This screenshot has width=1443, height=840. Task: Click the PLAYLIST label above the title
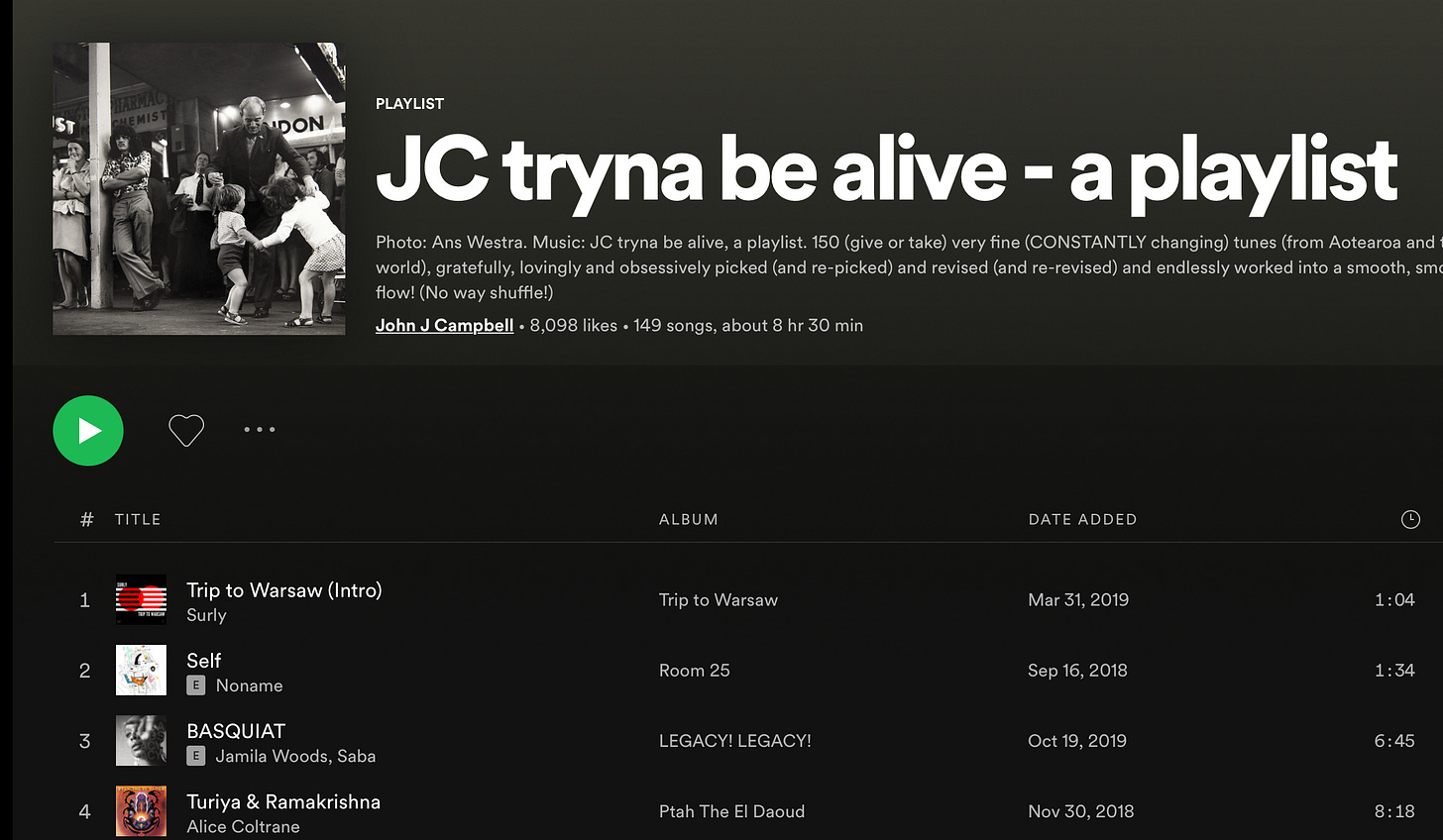pos(409,103)
